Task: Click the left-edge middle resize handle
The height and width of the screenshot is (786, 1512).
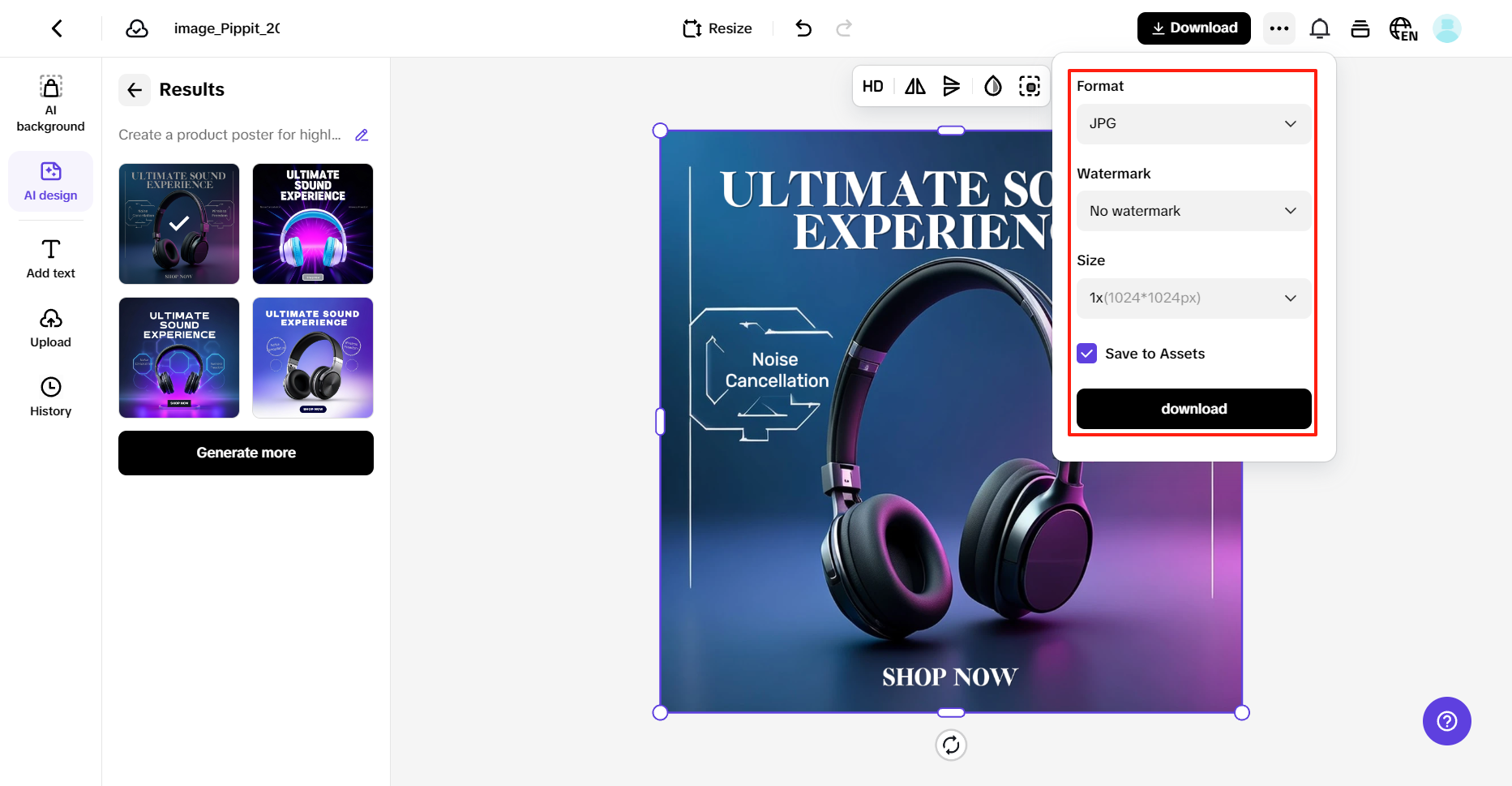Action: pos(660,422)
